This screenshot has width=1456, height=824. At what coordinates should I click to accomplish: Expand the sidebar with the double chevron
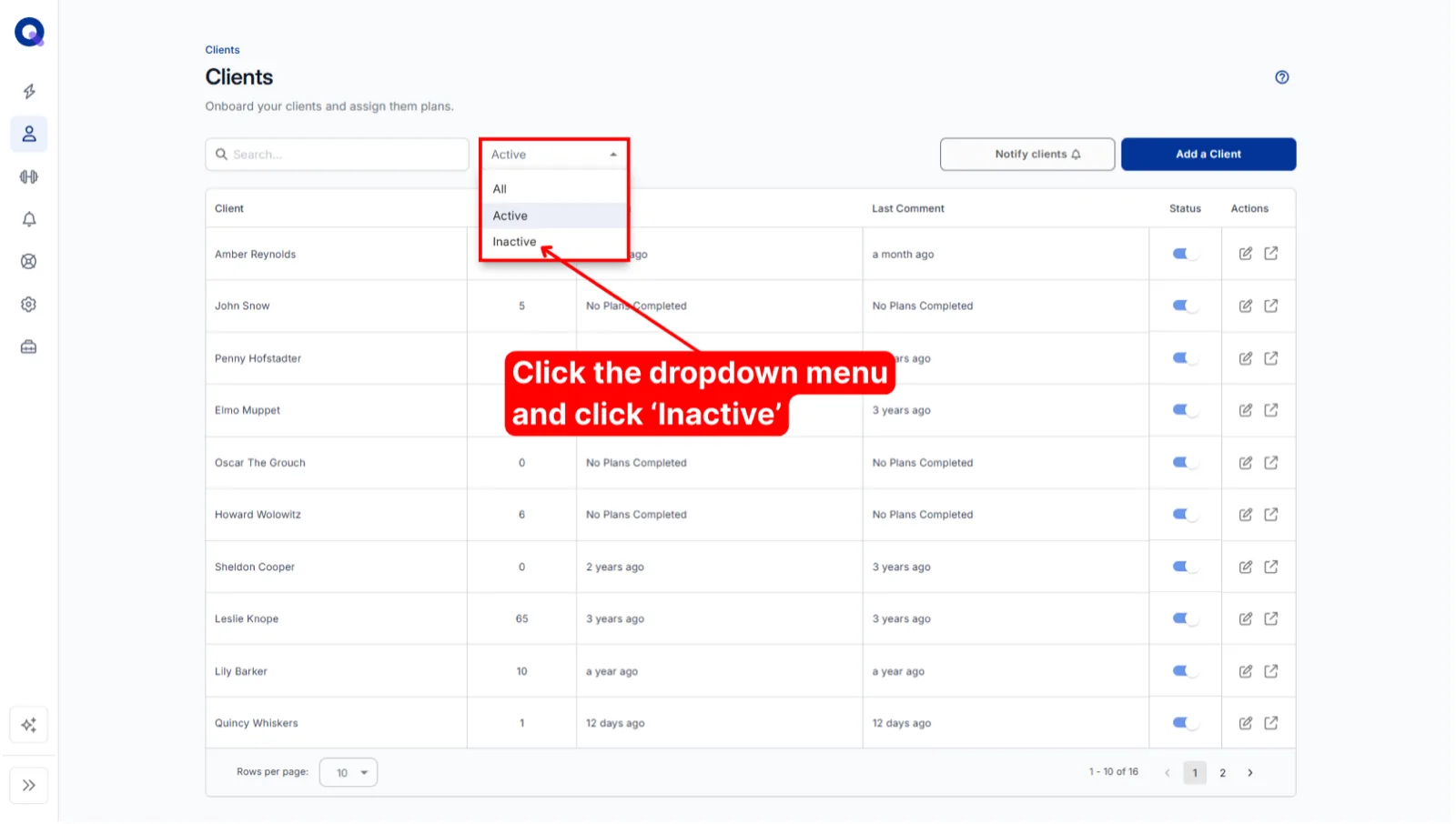click(x=29, y=786)
